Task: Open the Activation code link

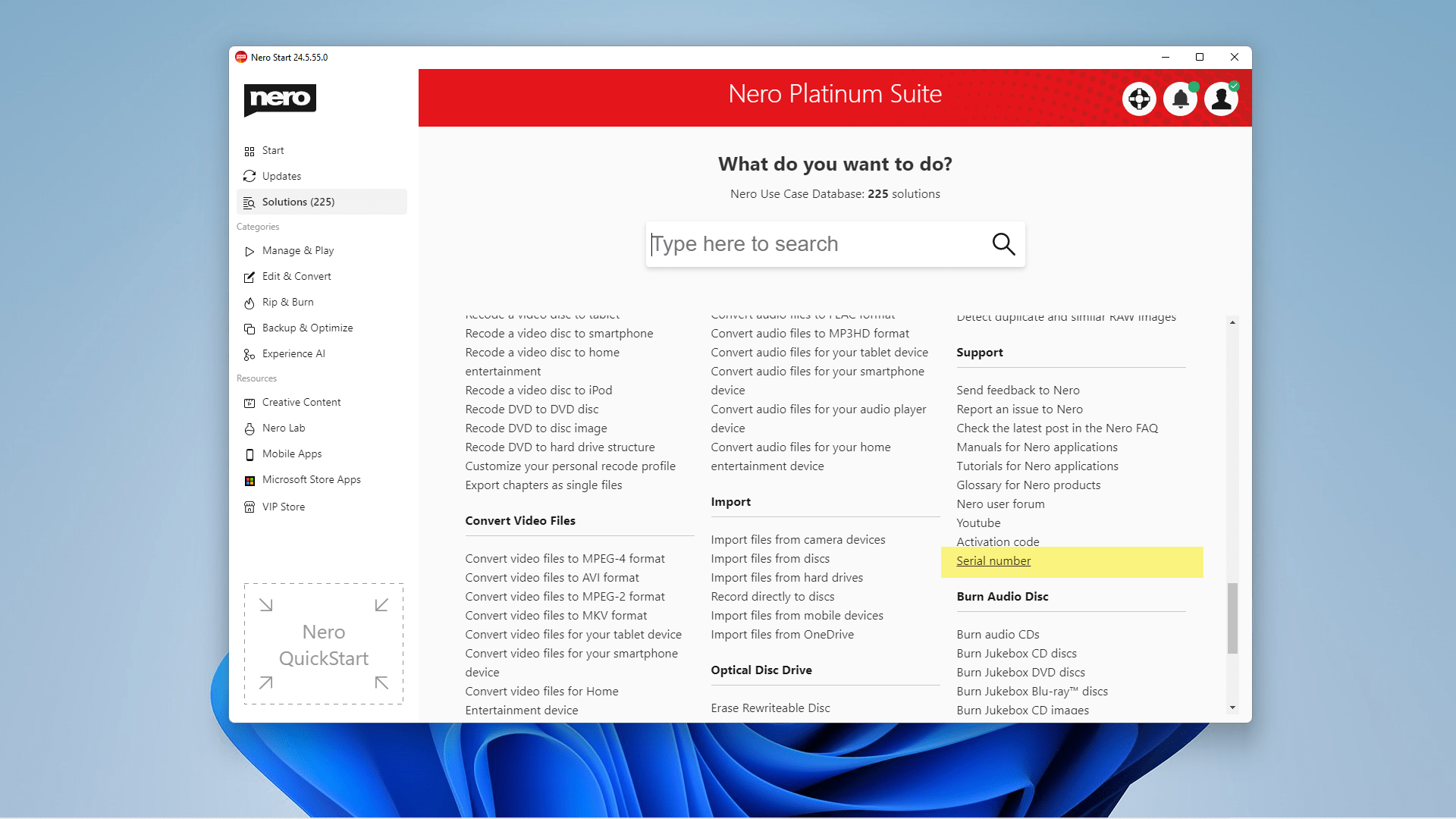Action: coord(998,542)
